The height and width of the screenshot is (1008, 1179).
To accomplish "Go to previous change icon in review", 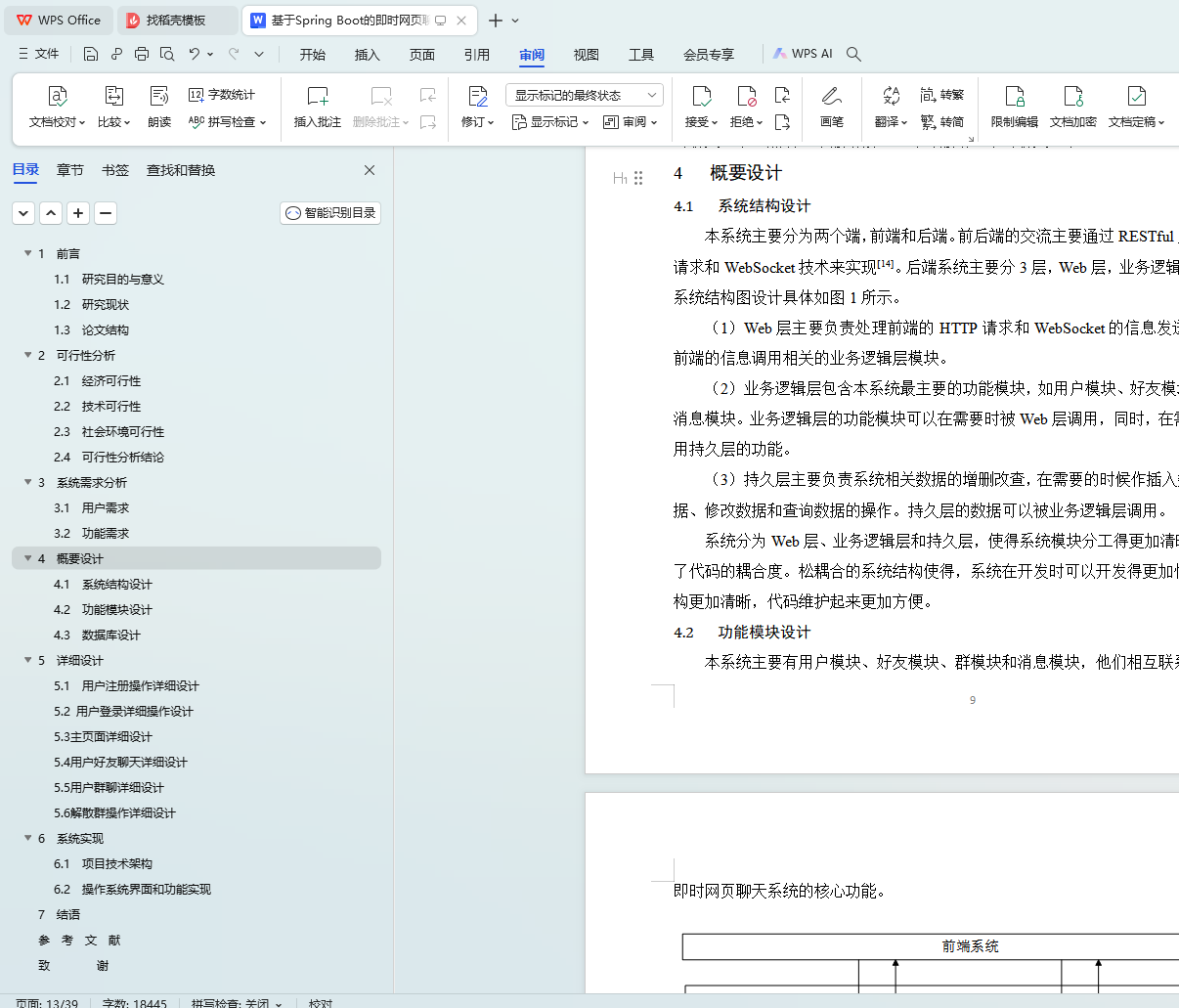I will pyautogui.click(x=782, y=95).
